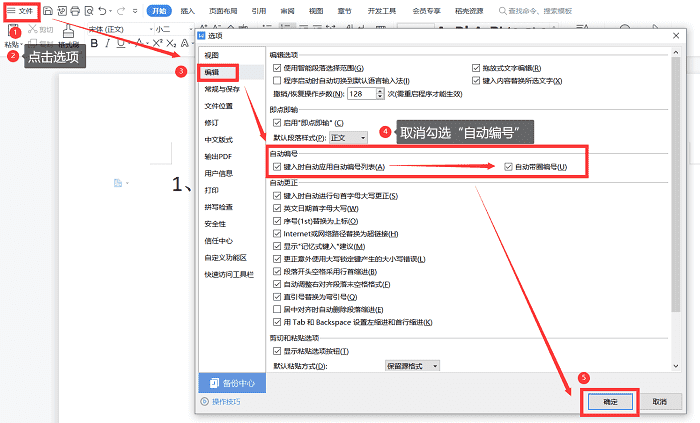Click the options dialog scrollbar up arrow
This screenshot has width=700, height=423.
(676, 53)
